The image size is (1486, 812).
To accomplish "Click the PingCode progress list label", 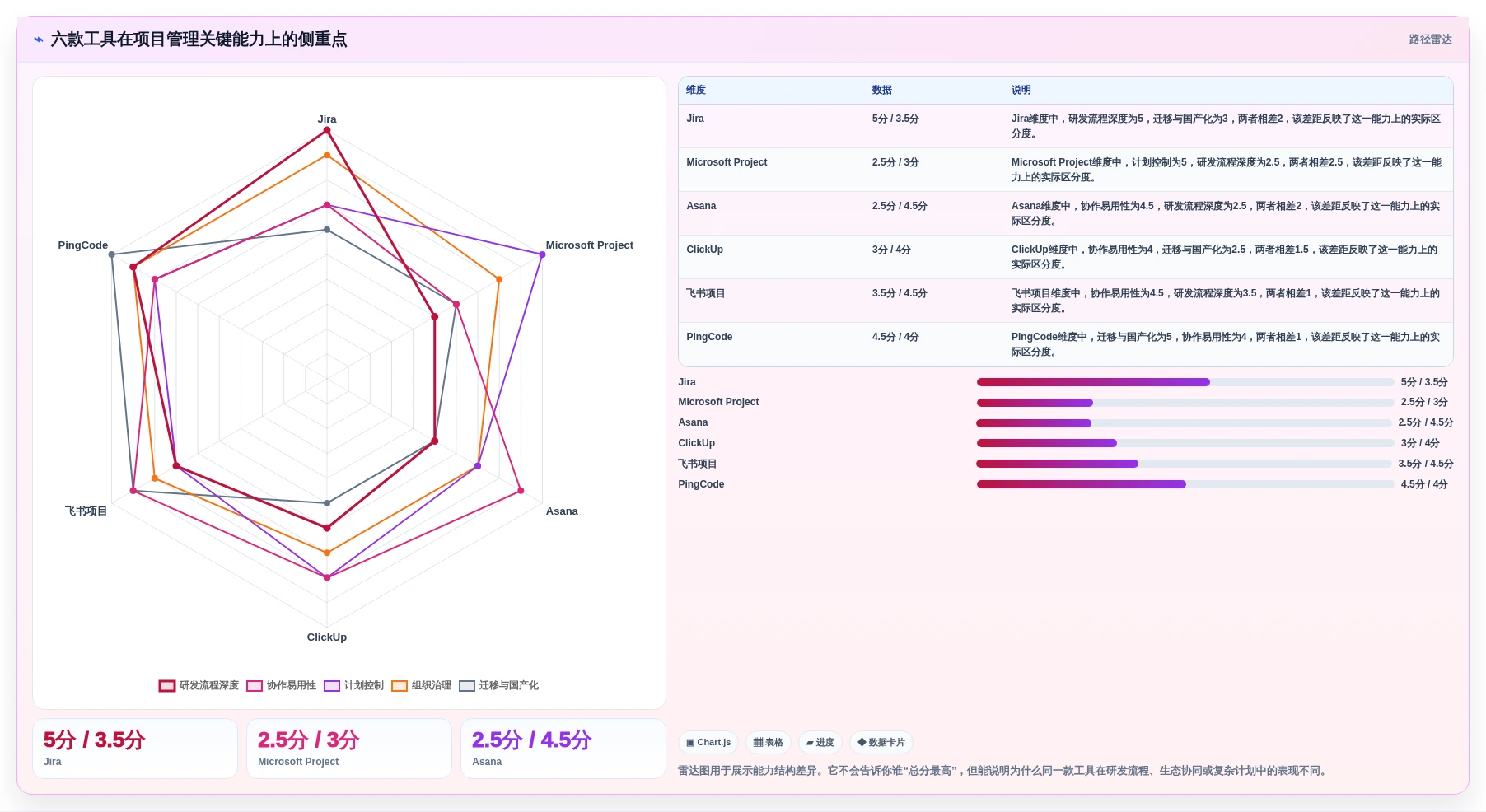I will 701,484.
